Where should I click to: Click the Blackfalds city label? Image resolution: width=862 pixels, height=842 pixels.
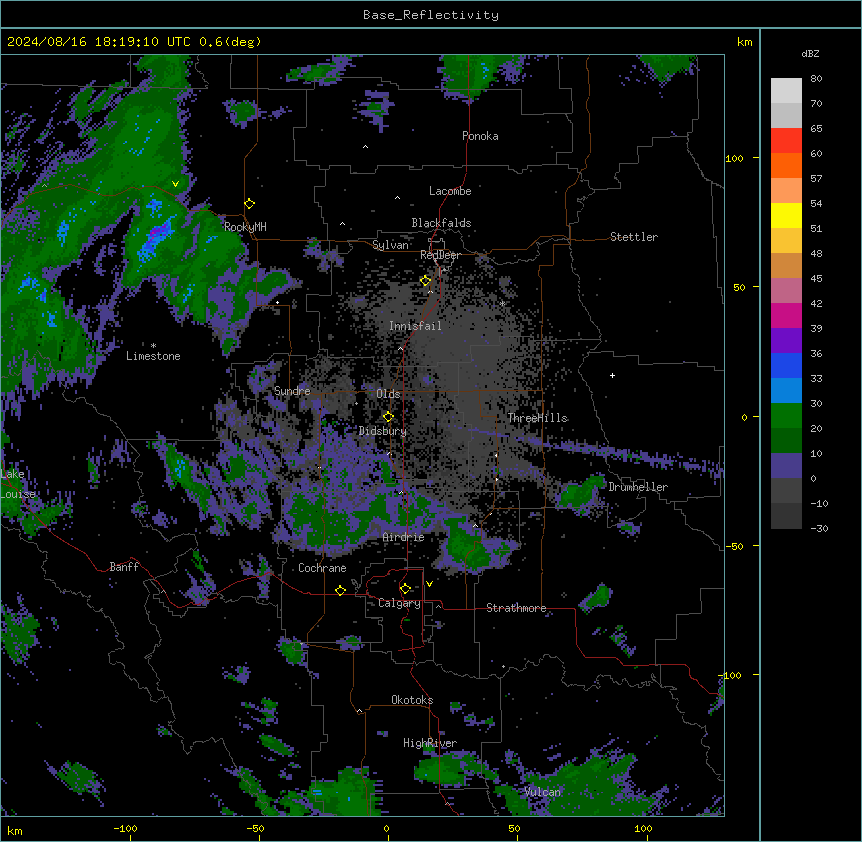click(x=441, y=223)
